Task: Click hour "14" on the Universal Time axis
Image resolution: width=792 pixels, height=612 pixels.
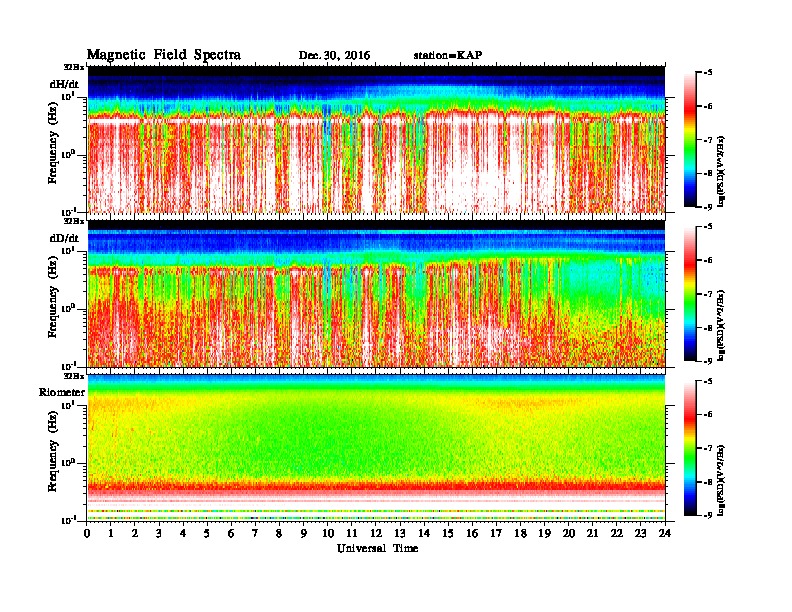Action: coord(424,533)
